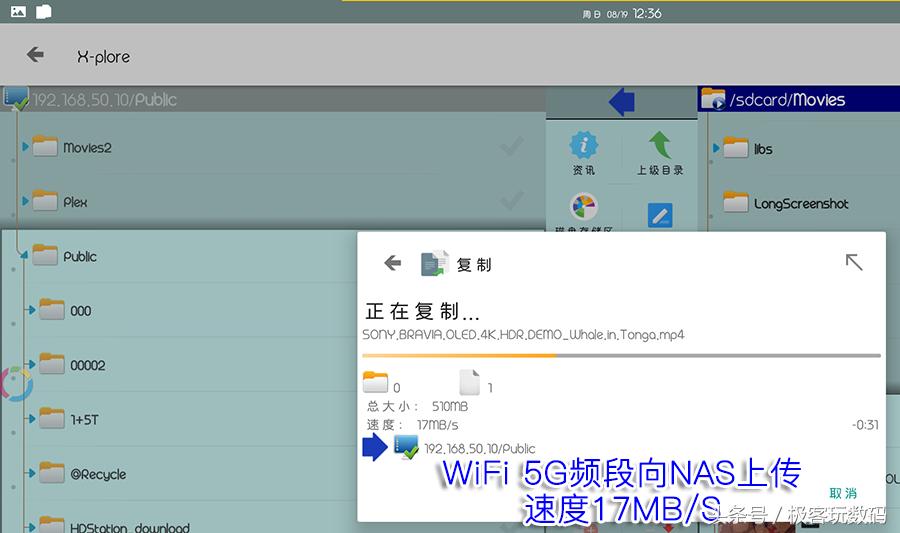Expand the Plex folder arrow
Image resolution: width=900 pixels, height=533 pixels.
[x=25, y=201]
